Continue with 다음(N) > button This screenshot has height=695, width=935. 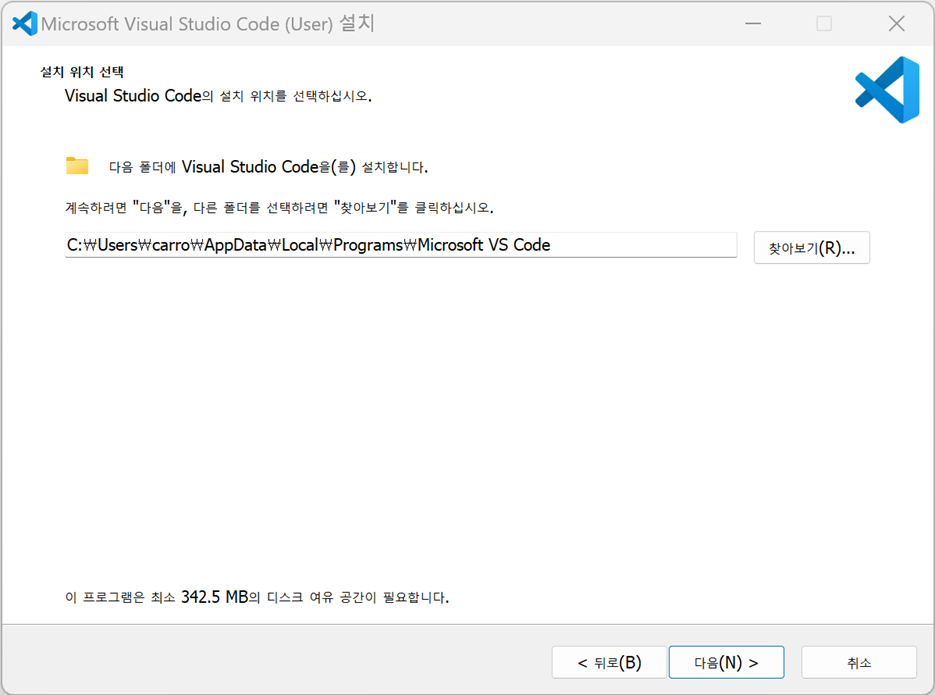(726, 662)
